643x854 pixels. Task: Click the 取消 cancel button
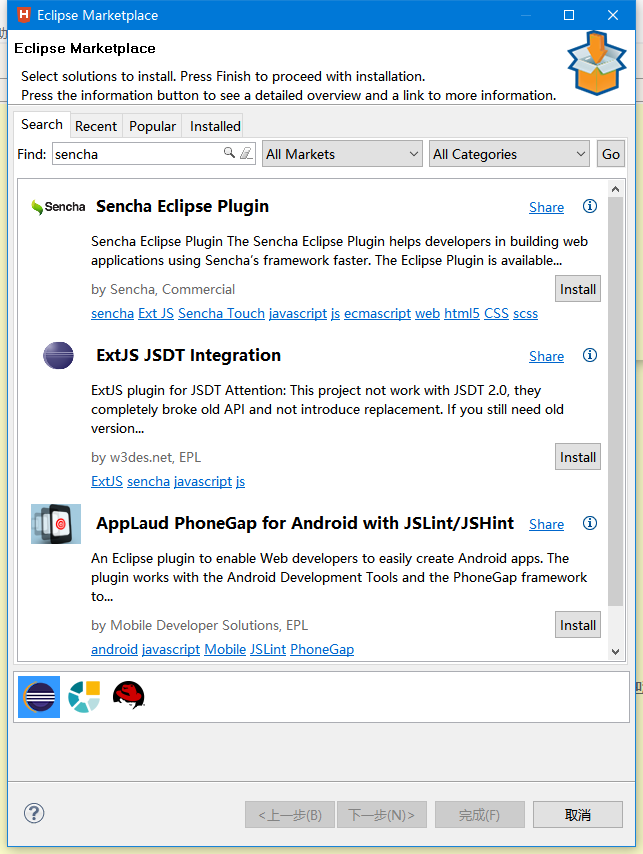(578, 815)
